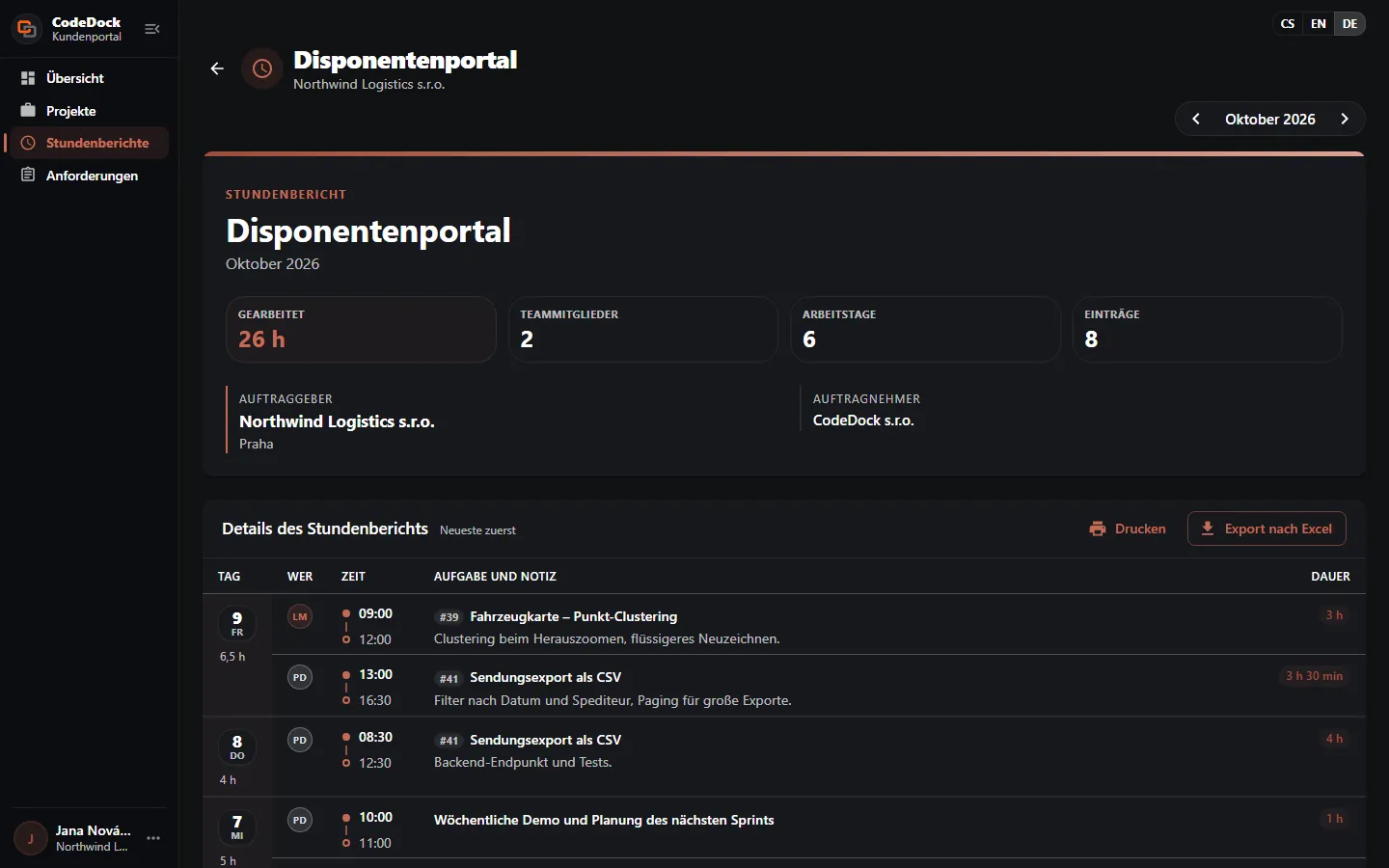This screenshot has height=868, width=1389.
Task: Switch language to CS
Action: tap(1288, 24)
